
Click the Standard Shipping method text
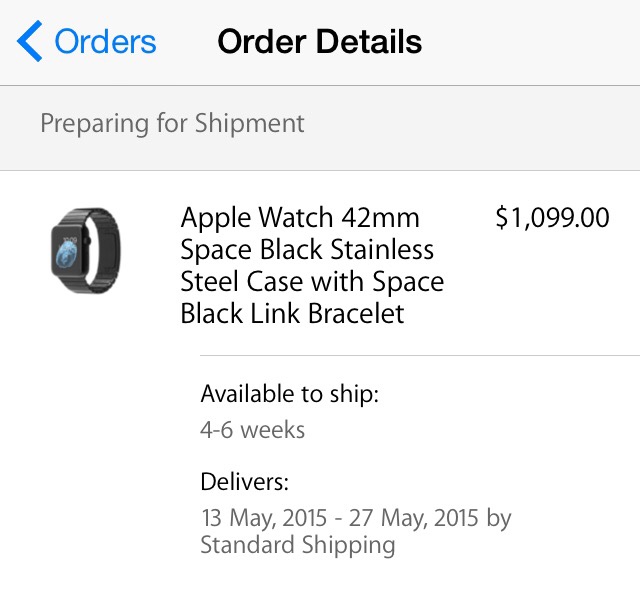coord(297,545)
